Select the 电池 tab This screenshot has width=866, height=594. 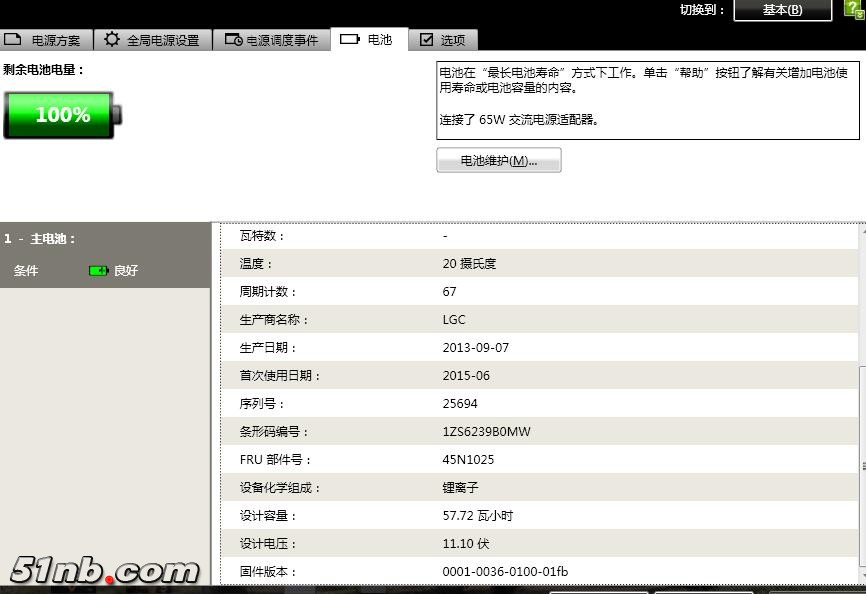click(369, 39)
